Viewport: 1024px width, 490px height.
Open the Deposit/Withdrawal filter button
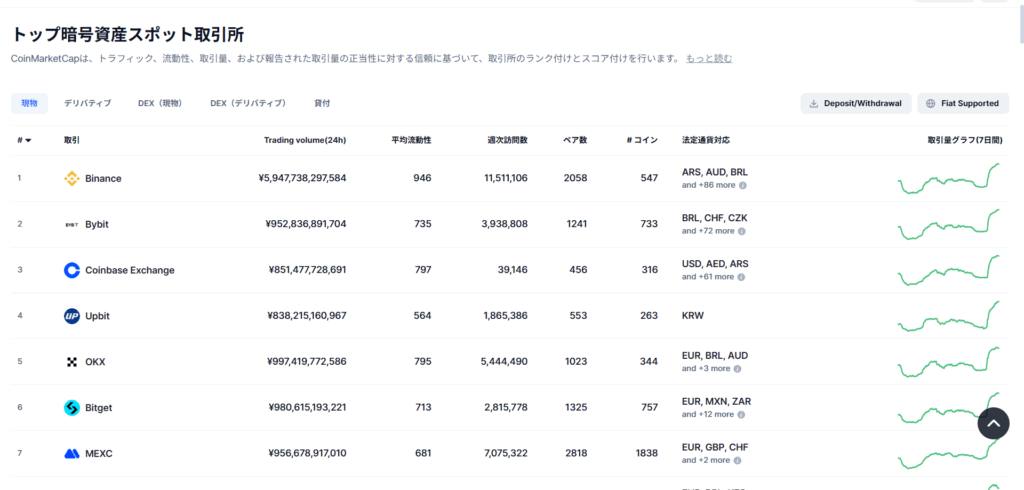point(856,103)
